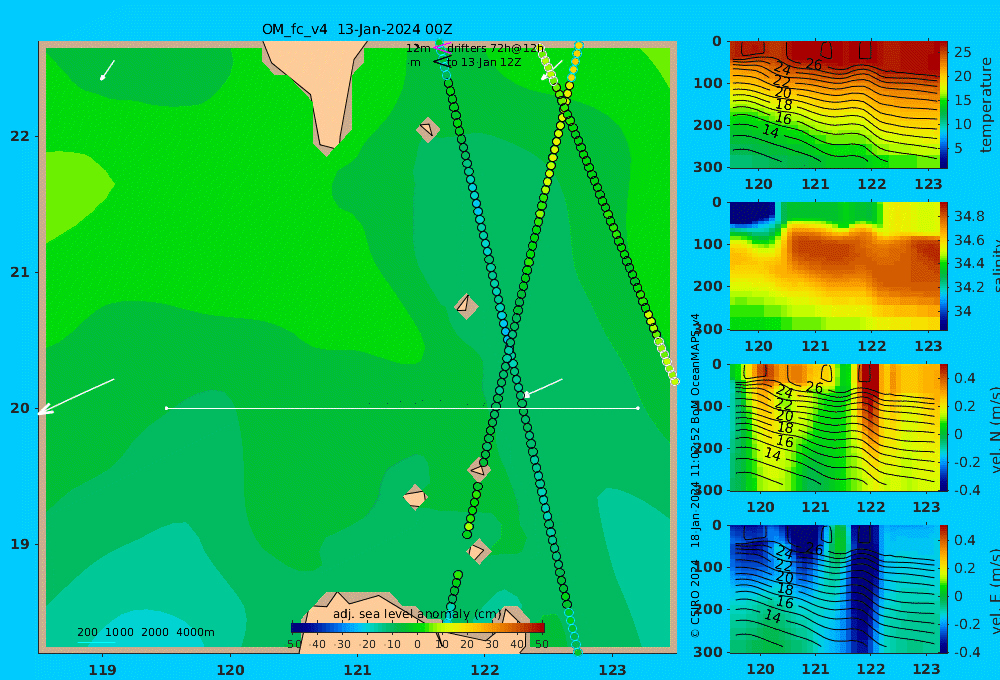Click the magenta drifter legend marker
1000x680 pixels.
click(x=441, y=48)
